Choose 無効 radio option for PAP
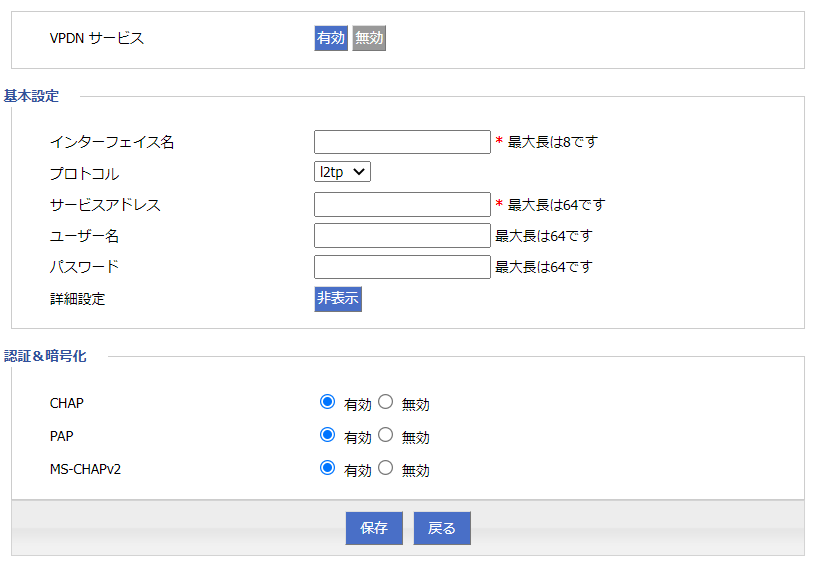 pyautogui.click(x=386, y=435)
